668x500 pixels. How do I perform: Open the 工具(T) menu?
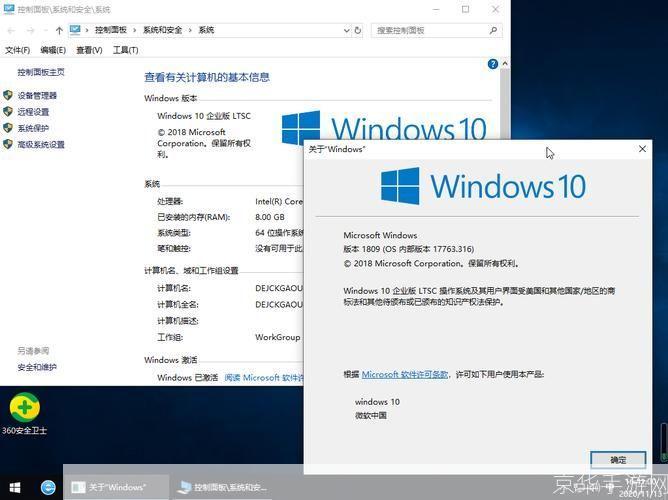pos(126,50)
